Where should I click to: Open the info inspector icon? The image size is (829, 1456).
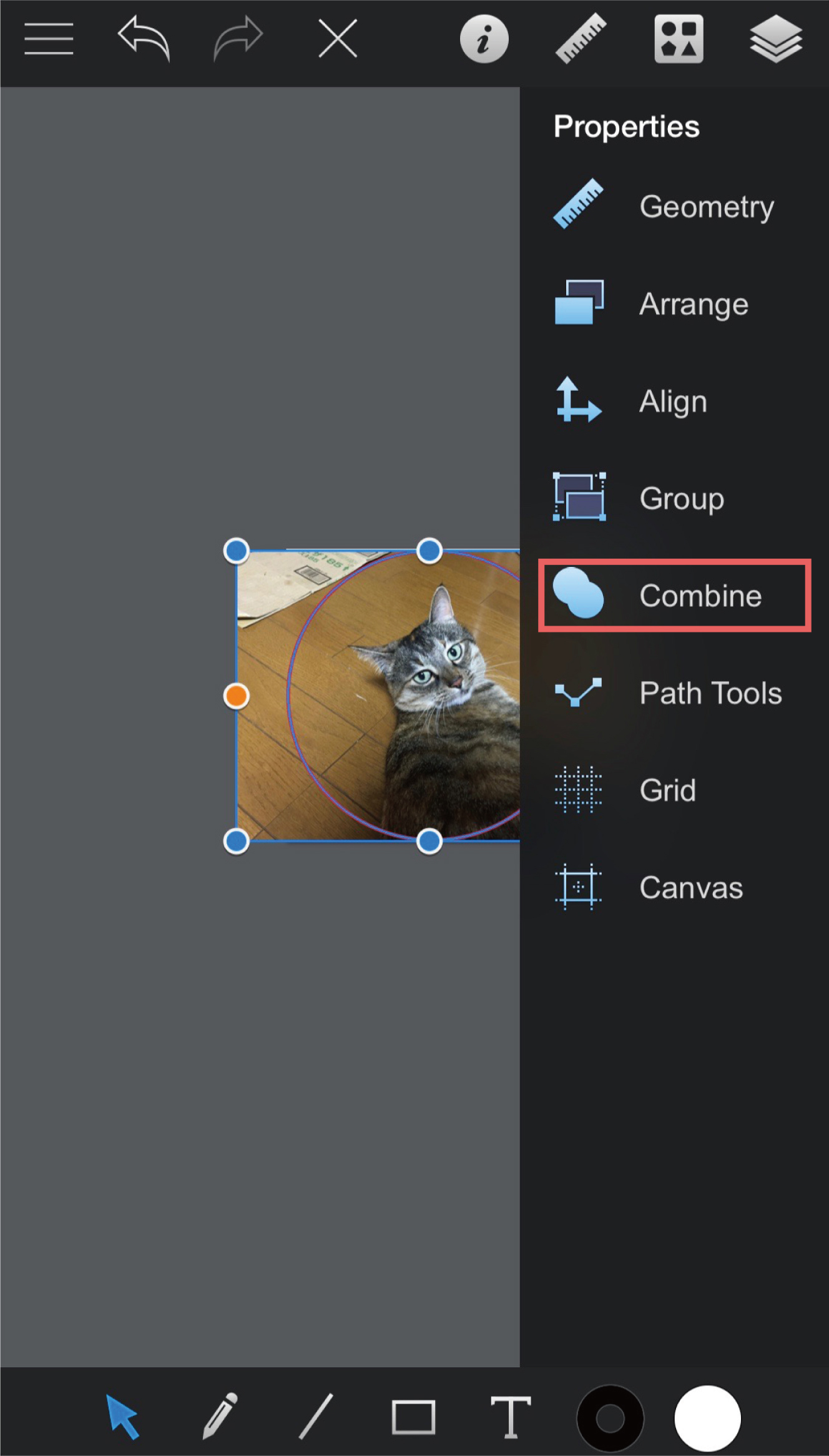pos(484,40)
